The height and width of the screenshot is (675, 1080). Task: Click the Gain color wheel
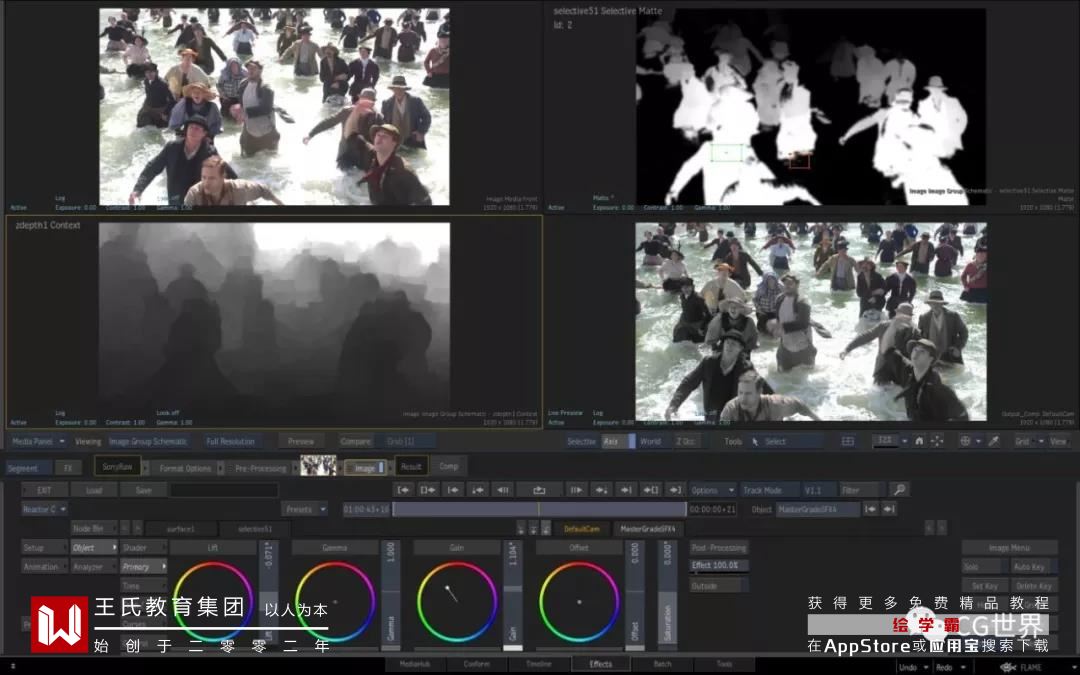(457, 601)
